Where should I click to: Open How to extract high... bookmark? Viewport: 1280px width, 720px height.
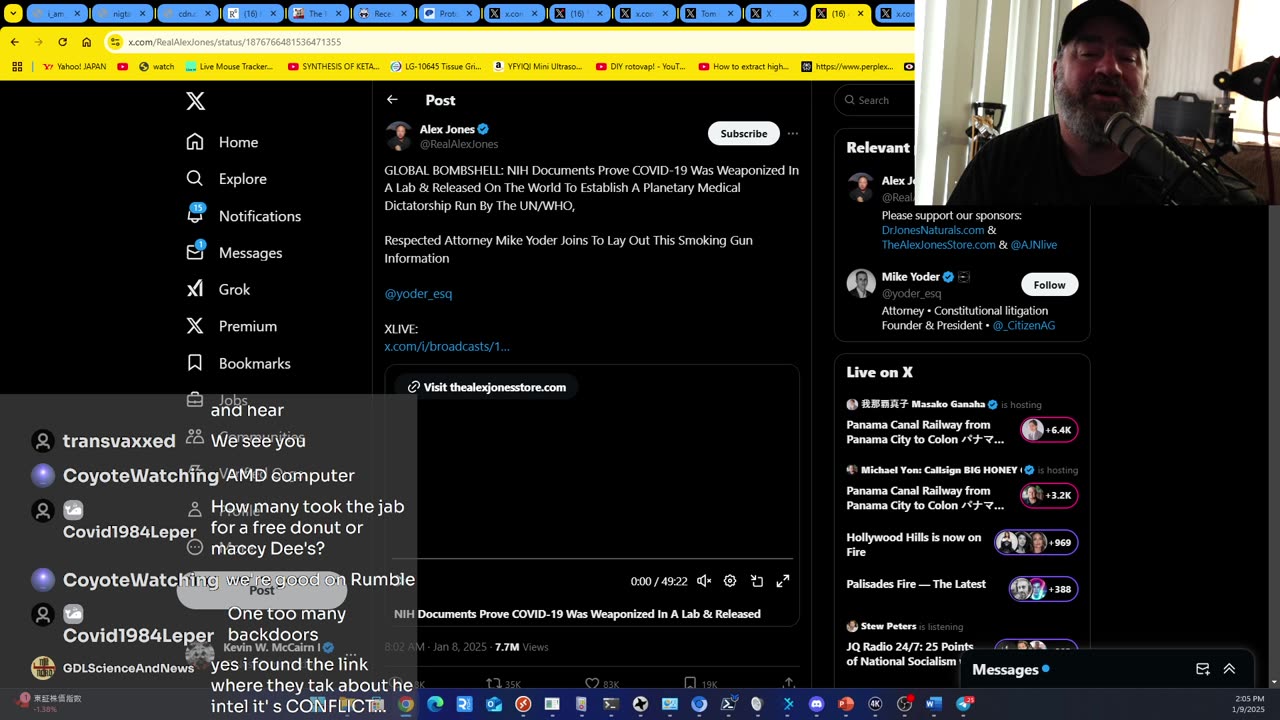click(743, 67)
